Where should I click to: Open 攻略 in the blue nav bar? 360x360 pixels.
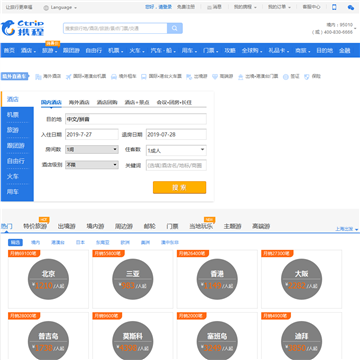(x=230, y=51)
